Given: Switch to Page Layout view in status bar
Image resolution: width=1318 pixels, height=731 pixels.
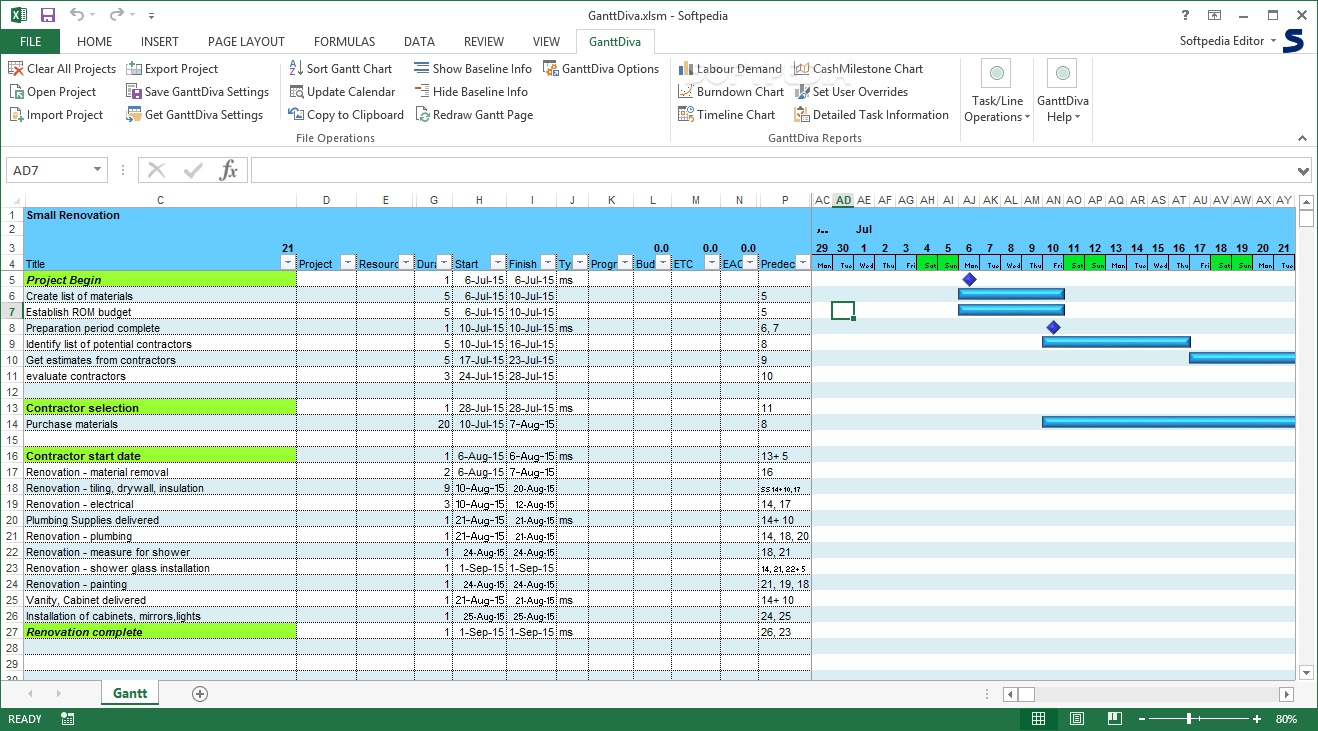Looking at the screenshot, I should tap(1076, 719).
